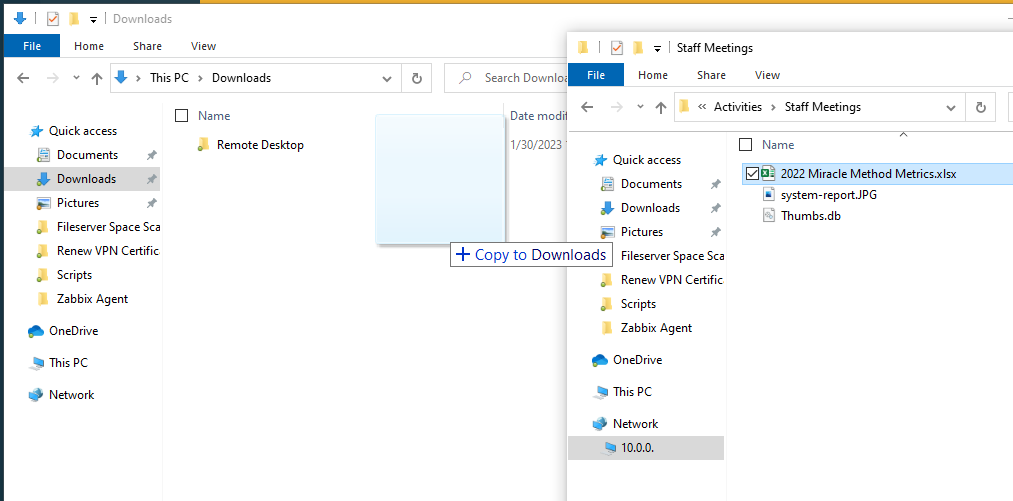
Task: Uncheck the 2022 Miracle Method Metrics.xlsx checkbox
Action: [x=752, y=174]
